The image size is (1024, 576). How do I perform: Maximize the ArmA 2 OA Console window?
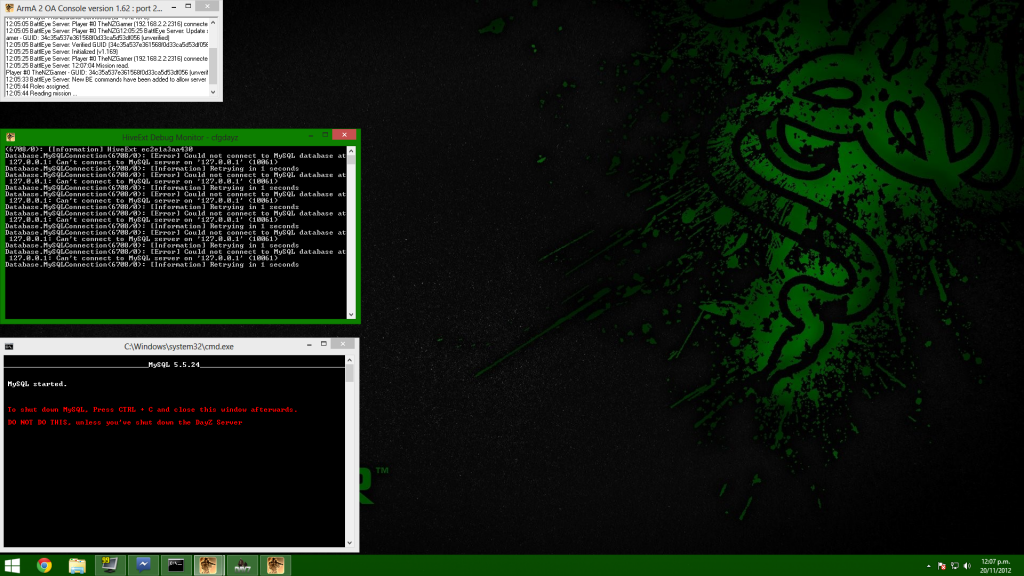pos(188,7)
